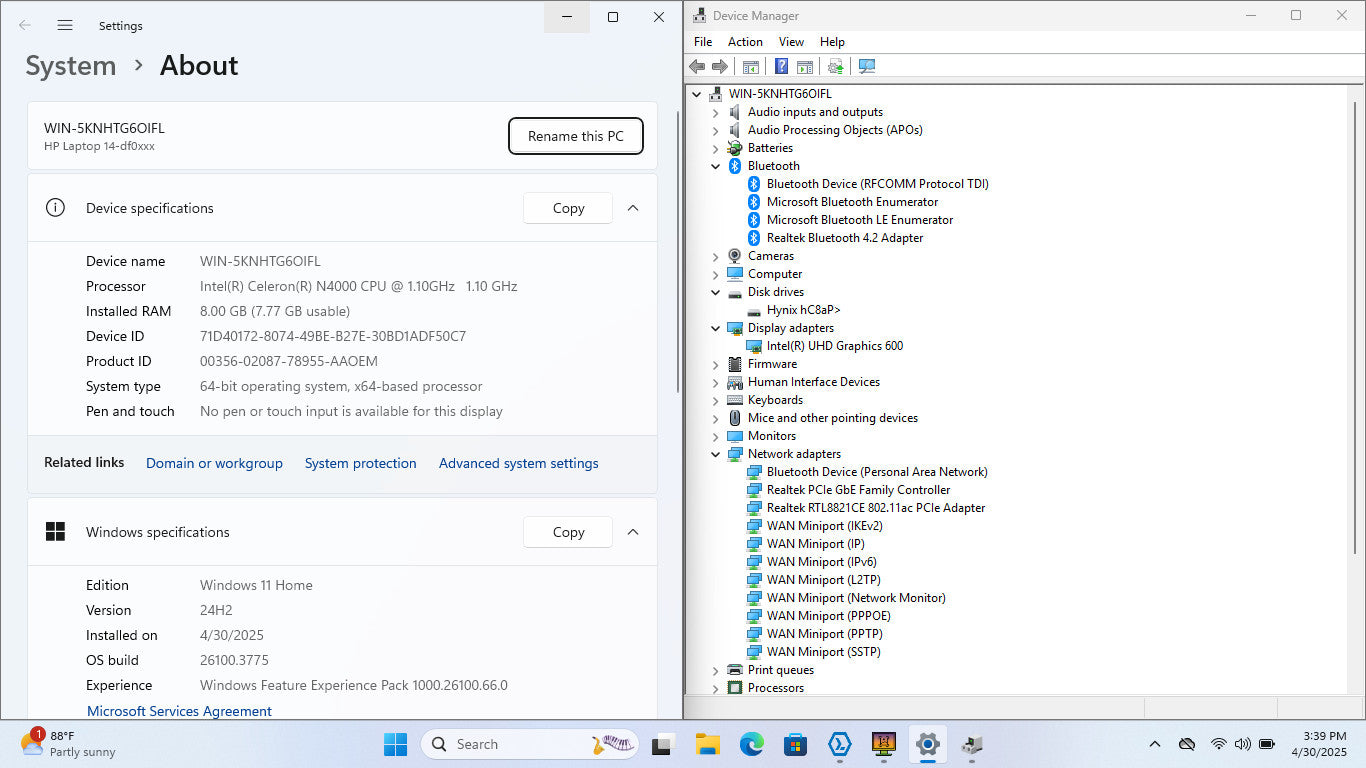Collapse the Bluetooth device category
Image resolution: width=1366 pixels, height=768 pixels.
click(x=715, y=166)
